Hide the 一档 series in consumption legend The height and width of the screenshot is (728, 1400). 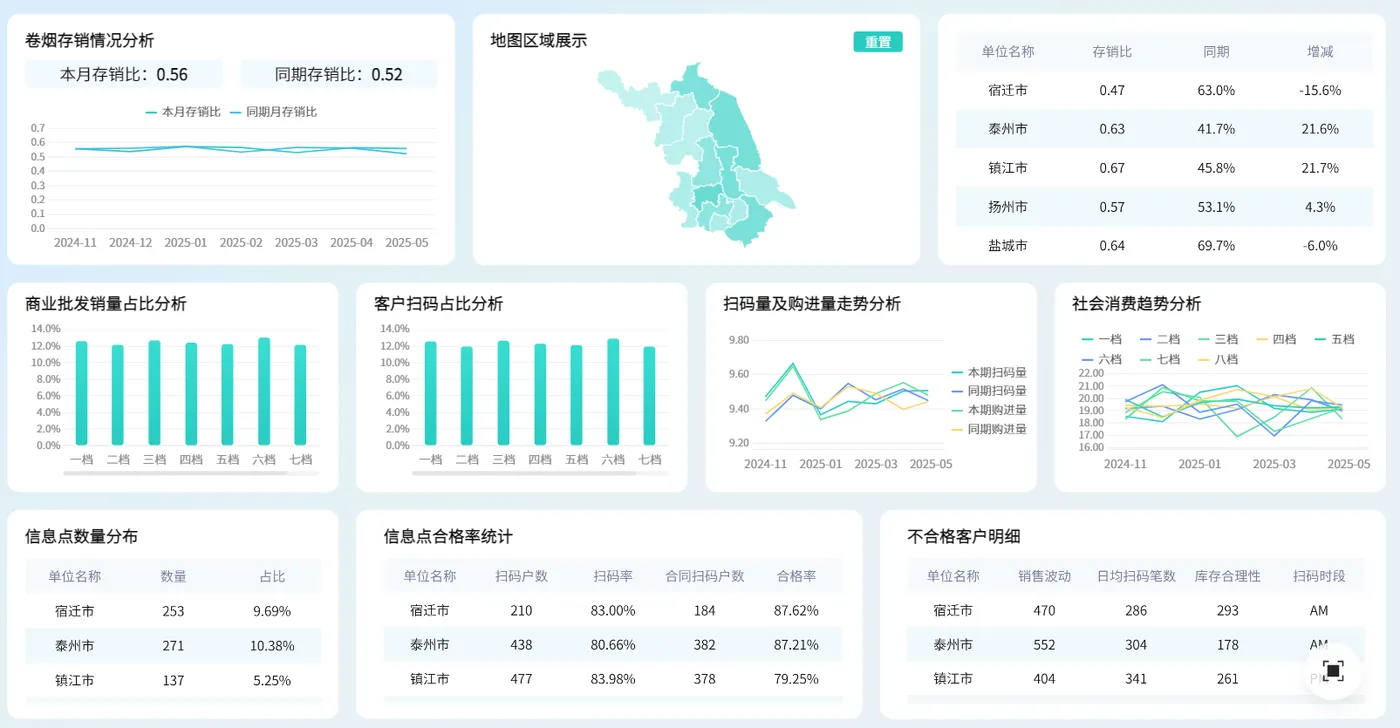[x=1102, y=339]
